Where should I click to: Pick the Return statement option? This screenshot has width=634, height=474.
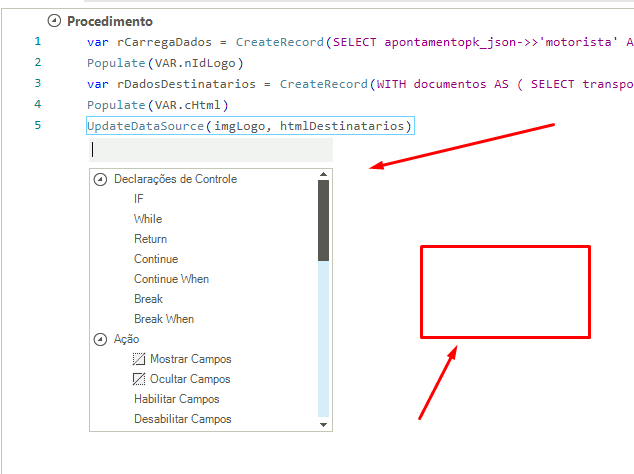click(151, 239)
